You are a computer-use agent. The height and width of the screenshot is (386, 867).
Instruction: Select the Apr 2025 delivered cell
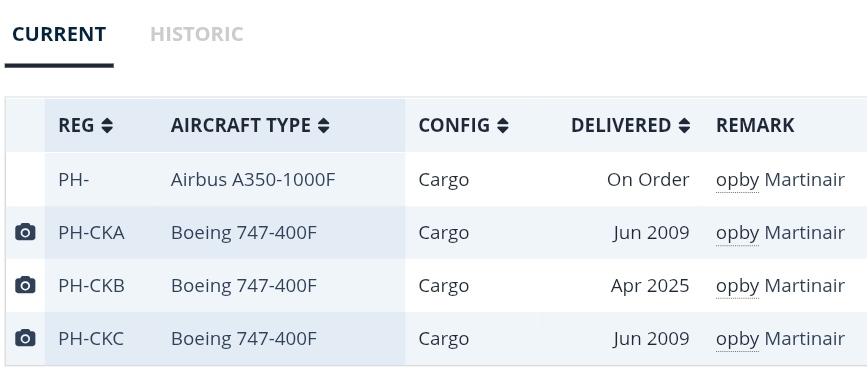[x=619, y=285]
